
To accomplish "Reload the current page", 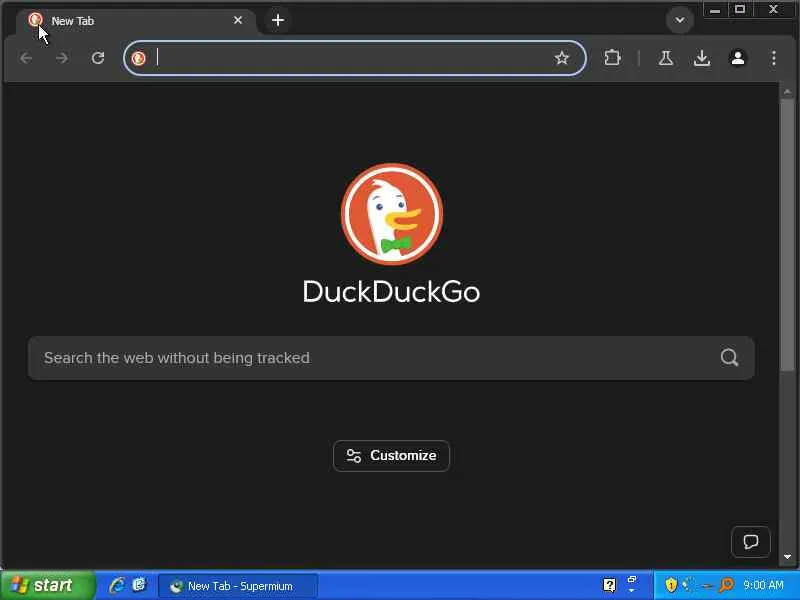I will 98,58.
